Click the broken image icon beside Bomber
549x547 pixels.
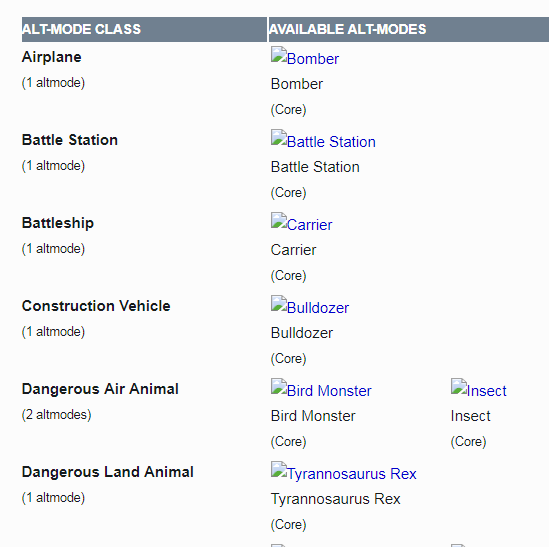click(x=279, y=55)
